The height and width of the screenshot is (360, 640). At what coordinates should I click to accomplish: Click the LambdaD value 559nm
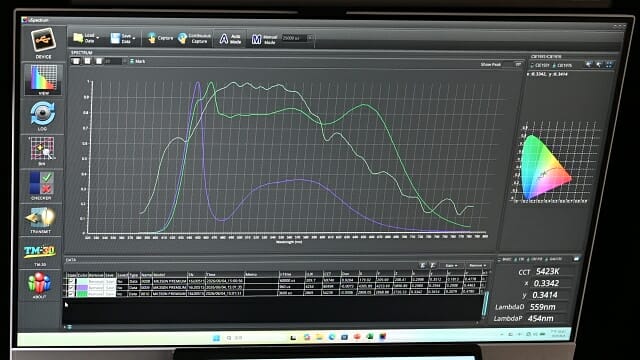click(x=542, y=307)
